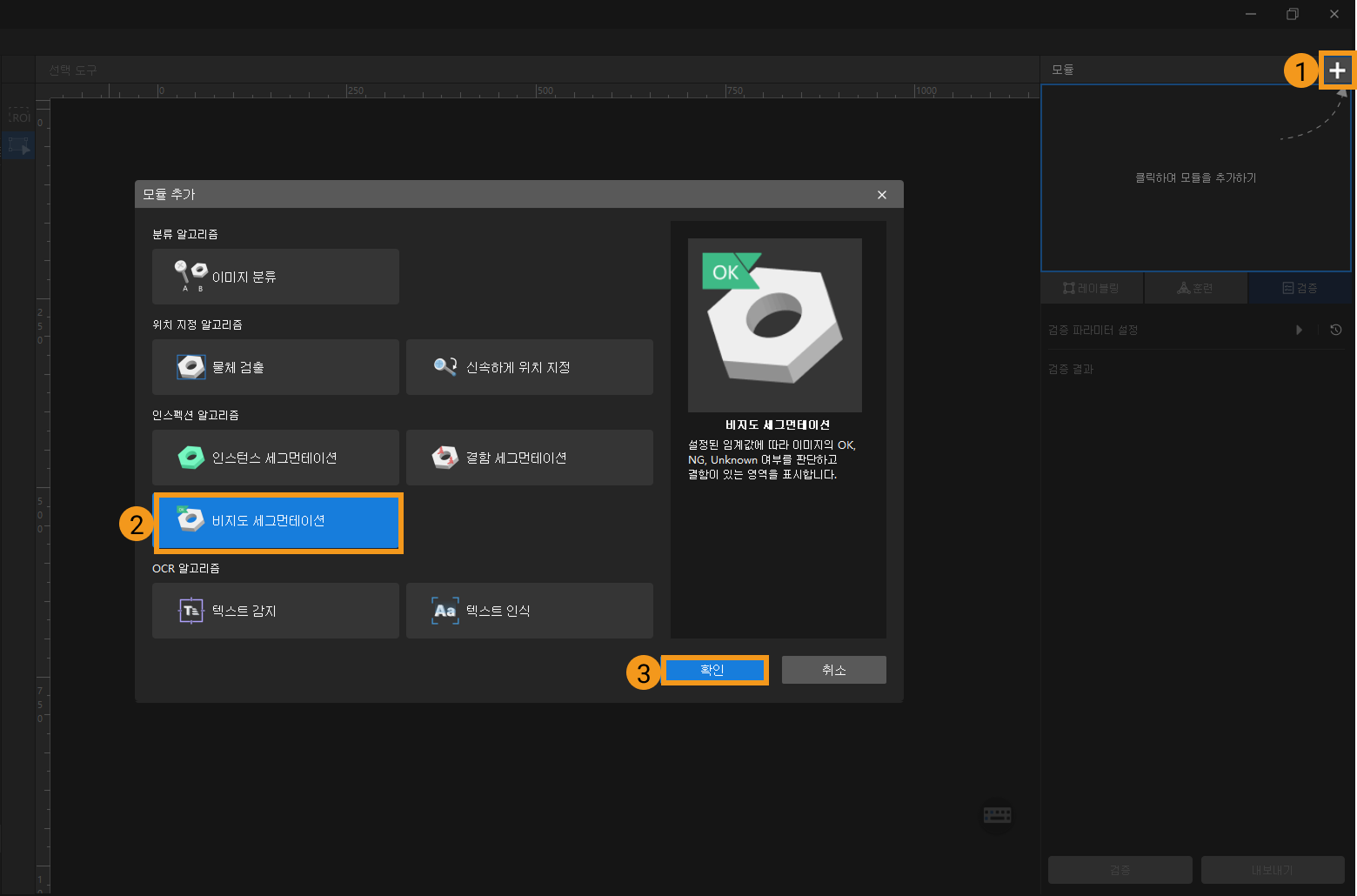
Task: Click the 내보내기 export button
Action: pos(1273,870)
